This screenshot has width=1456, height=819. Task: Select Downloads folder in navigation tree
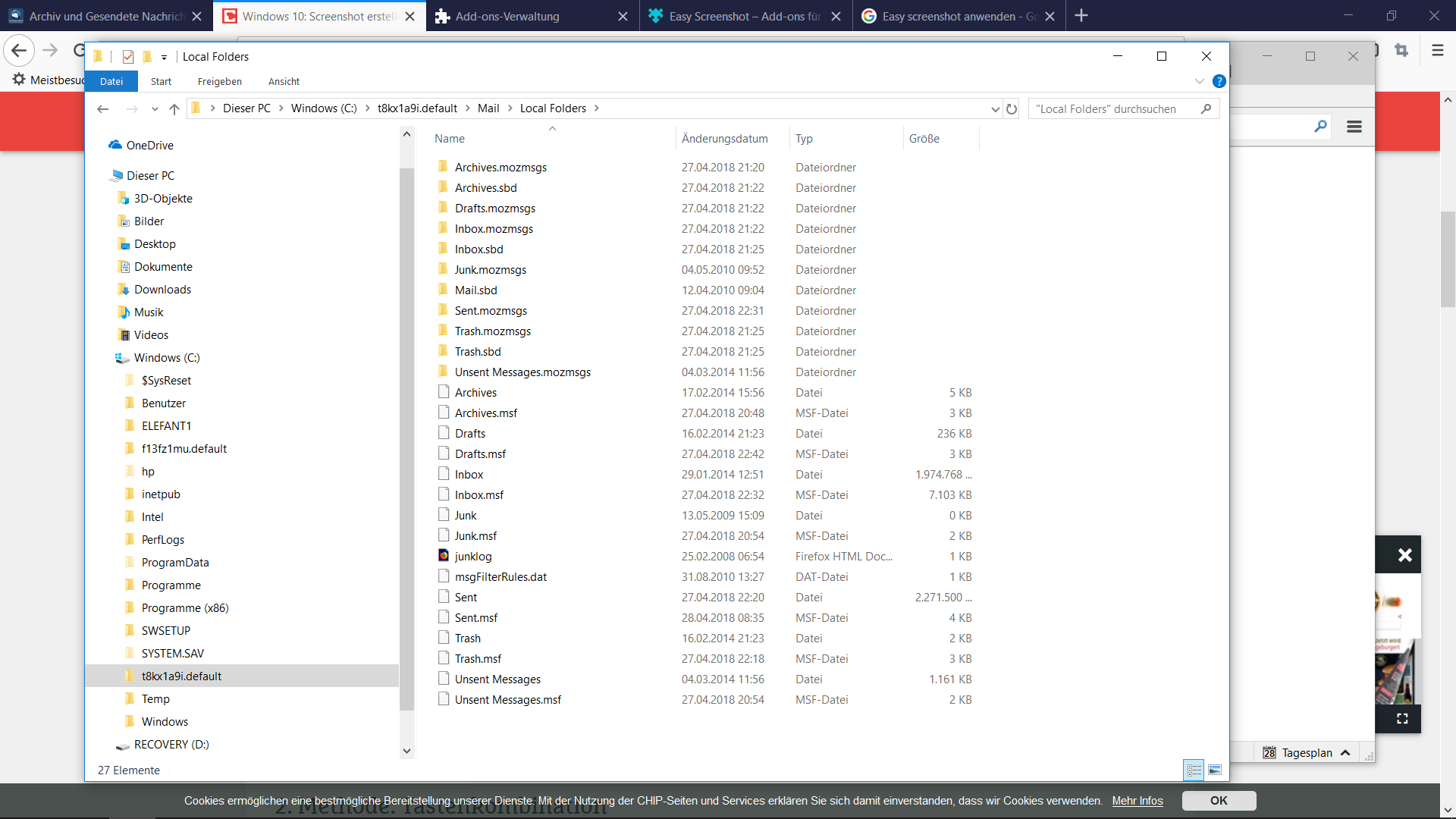click(162, 290)
